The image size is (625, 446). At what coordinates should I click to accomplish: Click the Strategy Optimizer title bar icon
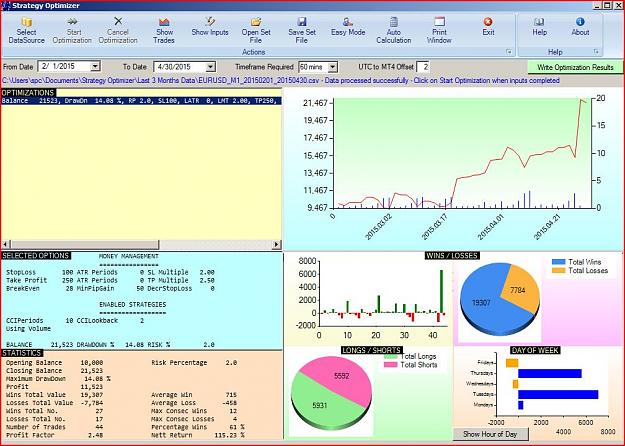tap(6, 6)
